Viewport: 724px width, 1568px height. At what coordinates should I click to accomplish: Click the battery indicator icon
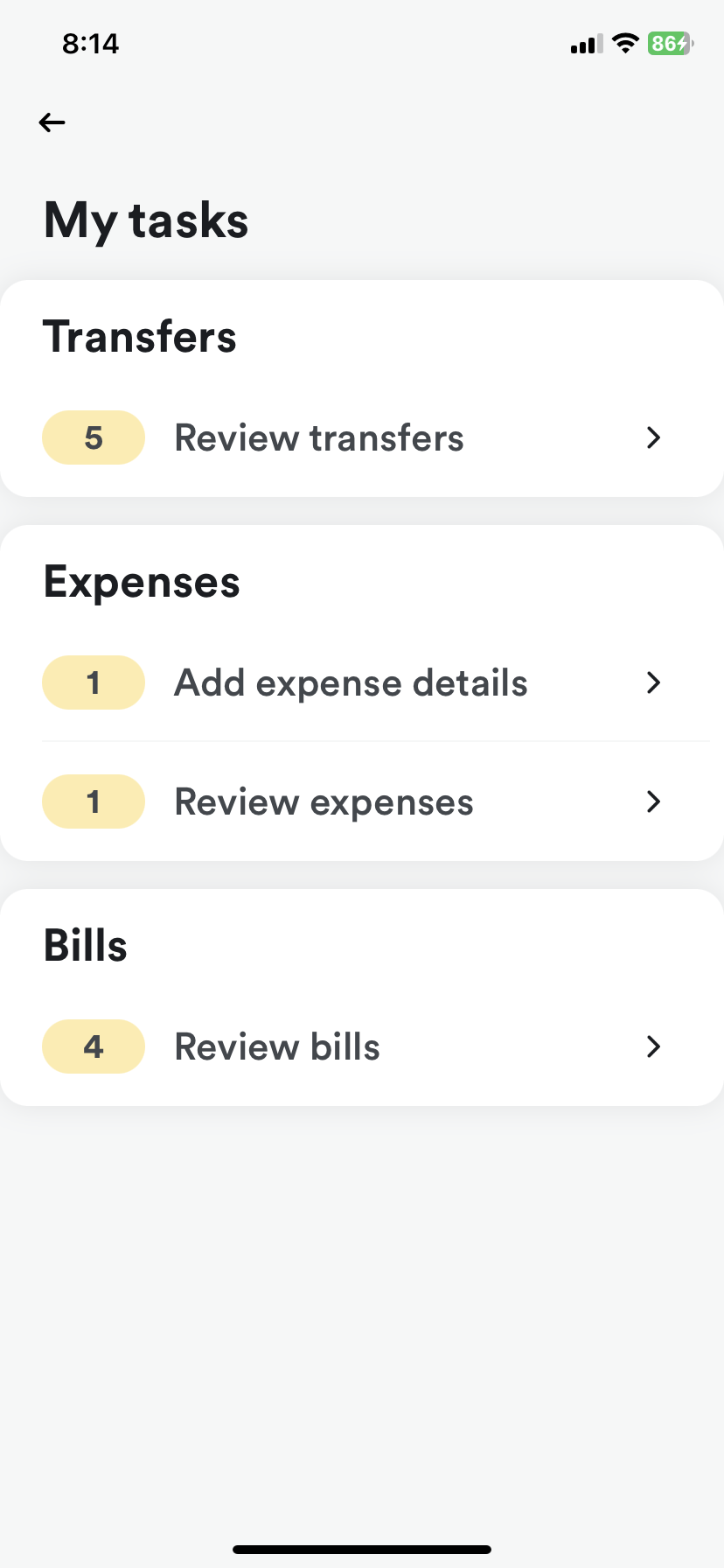(x=670, y=44)
